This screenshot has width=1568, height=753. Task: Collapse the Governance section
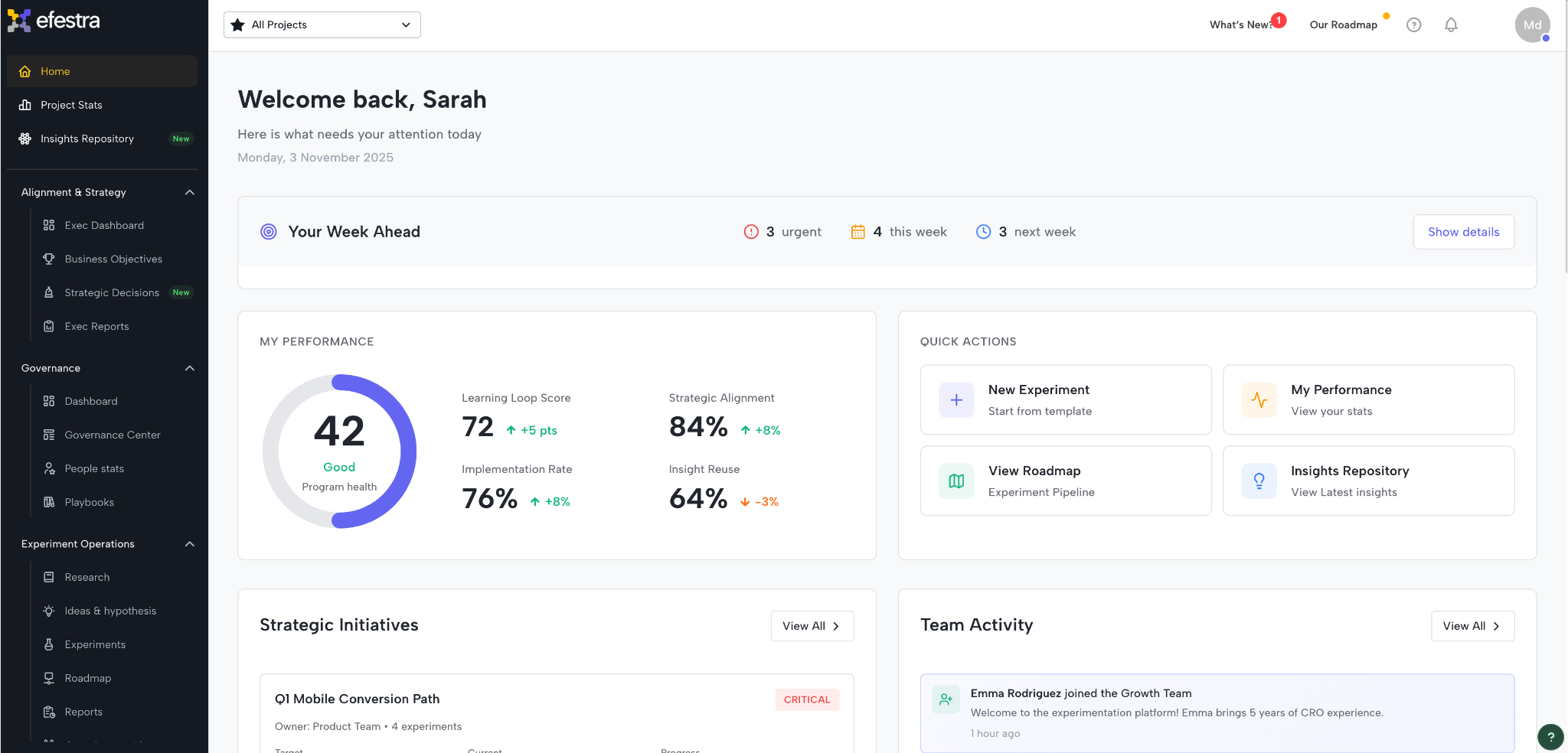coord(190,369)
